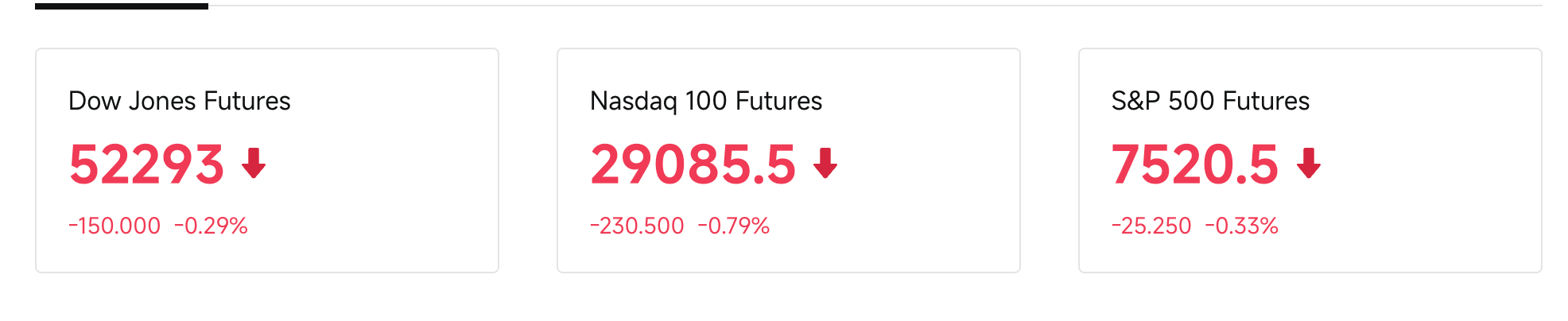Open the Dow Jones Futures card
Image resolution: width=1568 pixels, height=321 pixels.
267,160
